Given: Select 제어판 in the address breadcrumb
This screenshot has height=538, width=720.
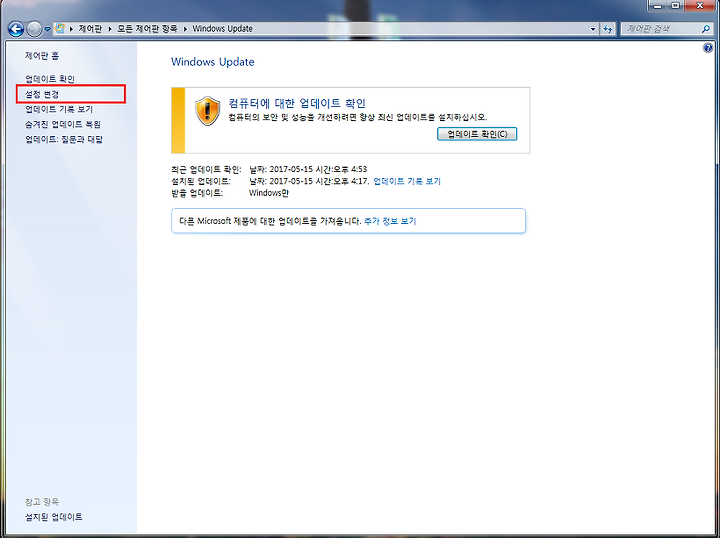Looking at the screenshot, I should point(90,28).
